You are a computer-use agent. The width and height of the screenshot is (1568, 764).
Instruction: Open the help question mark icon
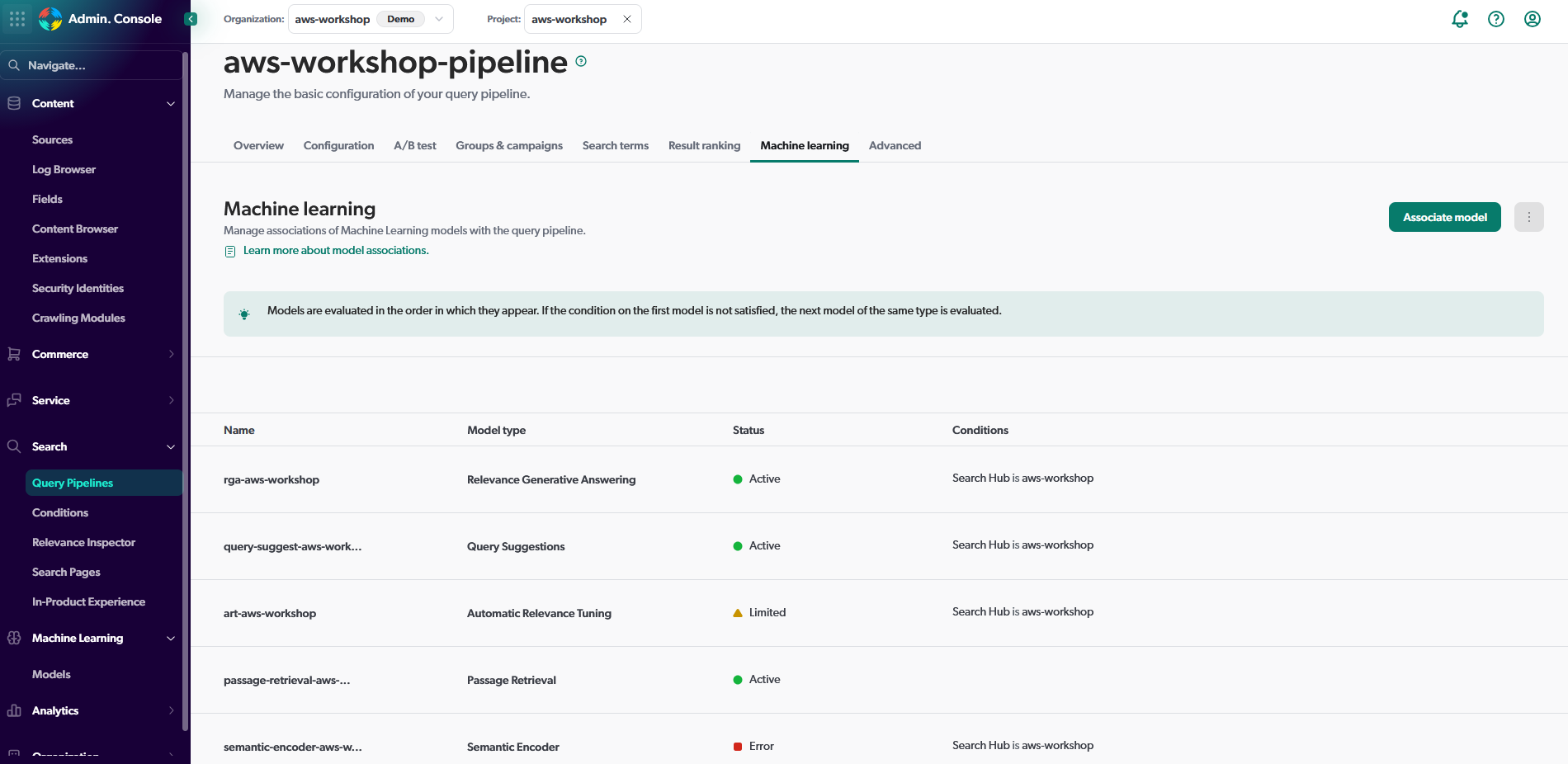(1495, 18)
